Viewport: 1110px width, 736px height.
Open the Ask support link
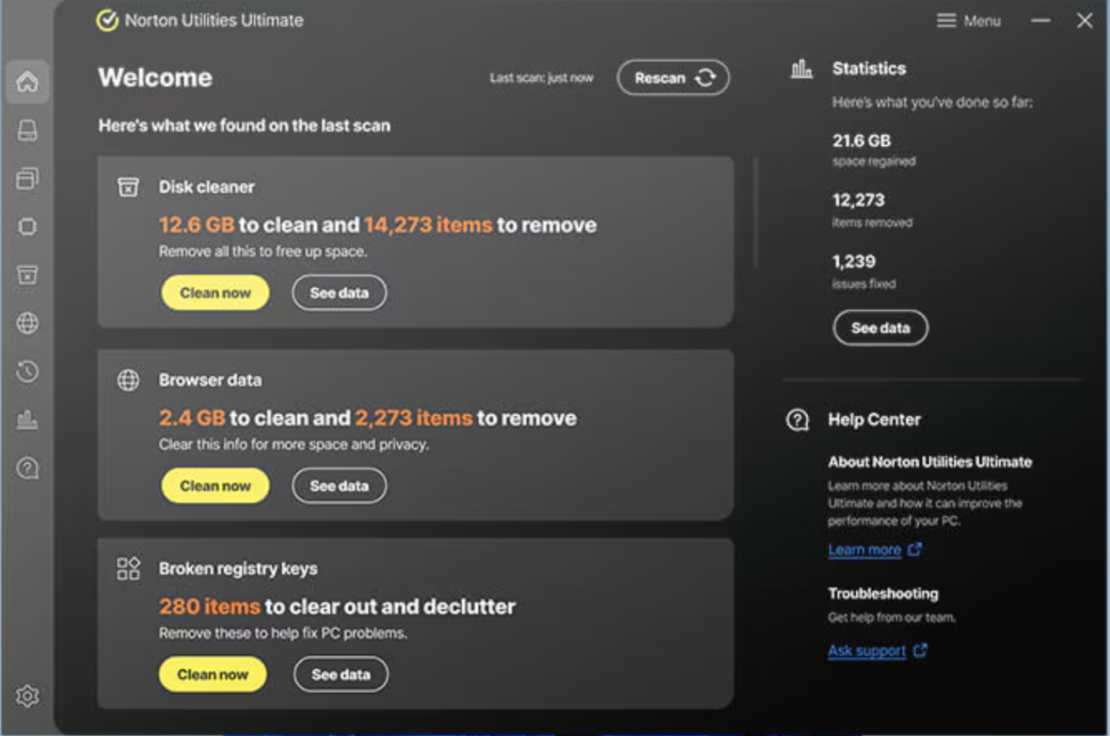pyautogui.click(x=867, y=650)
